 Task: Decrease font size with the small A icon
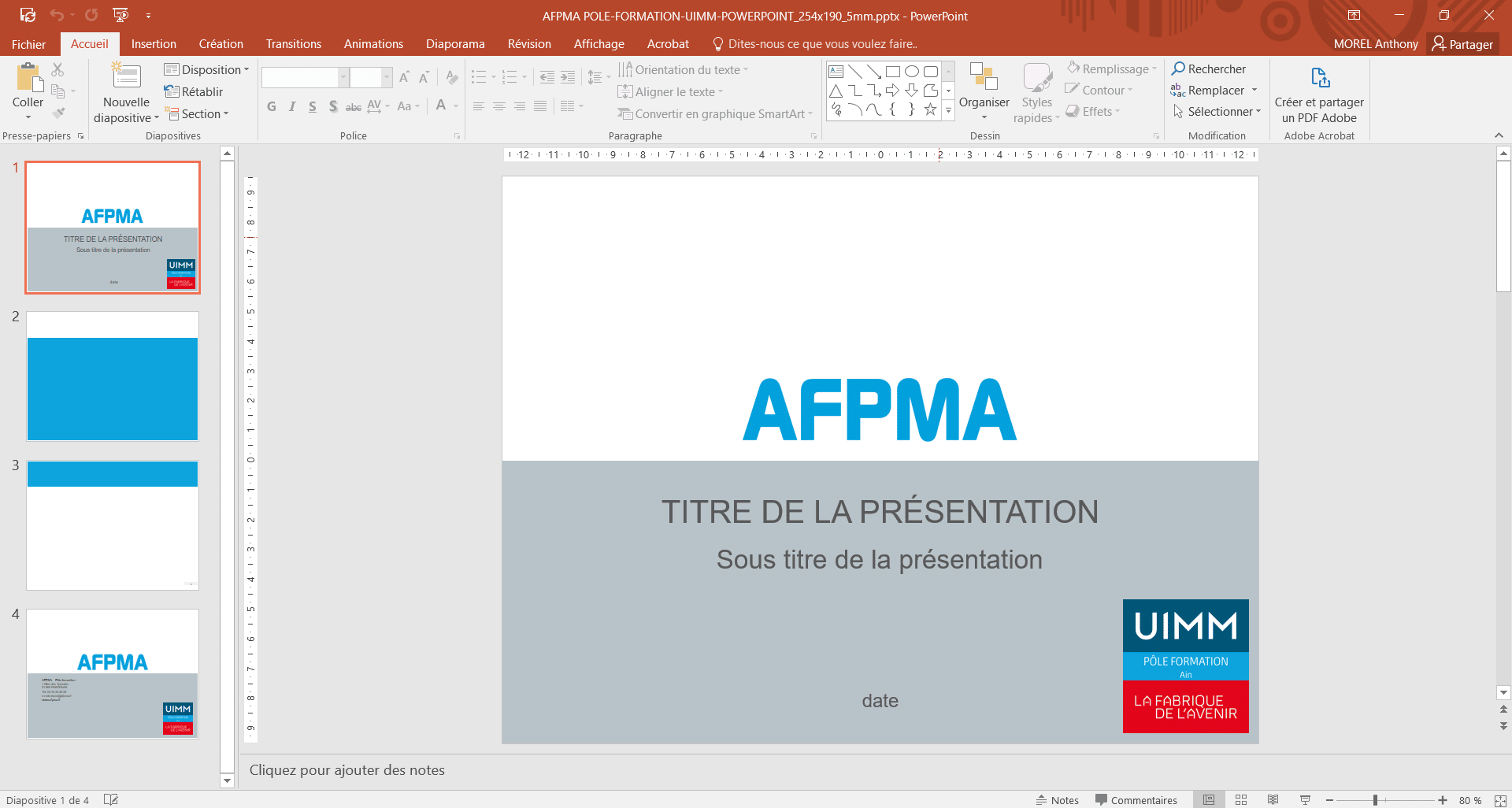point(424,77)
